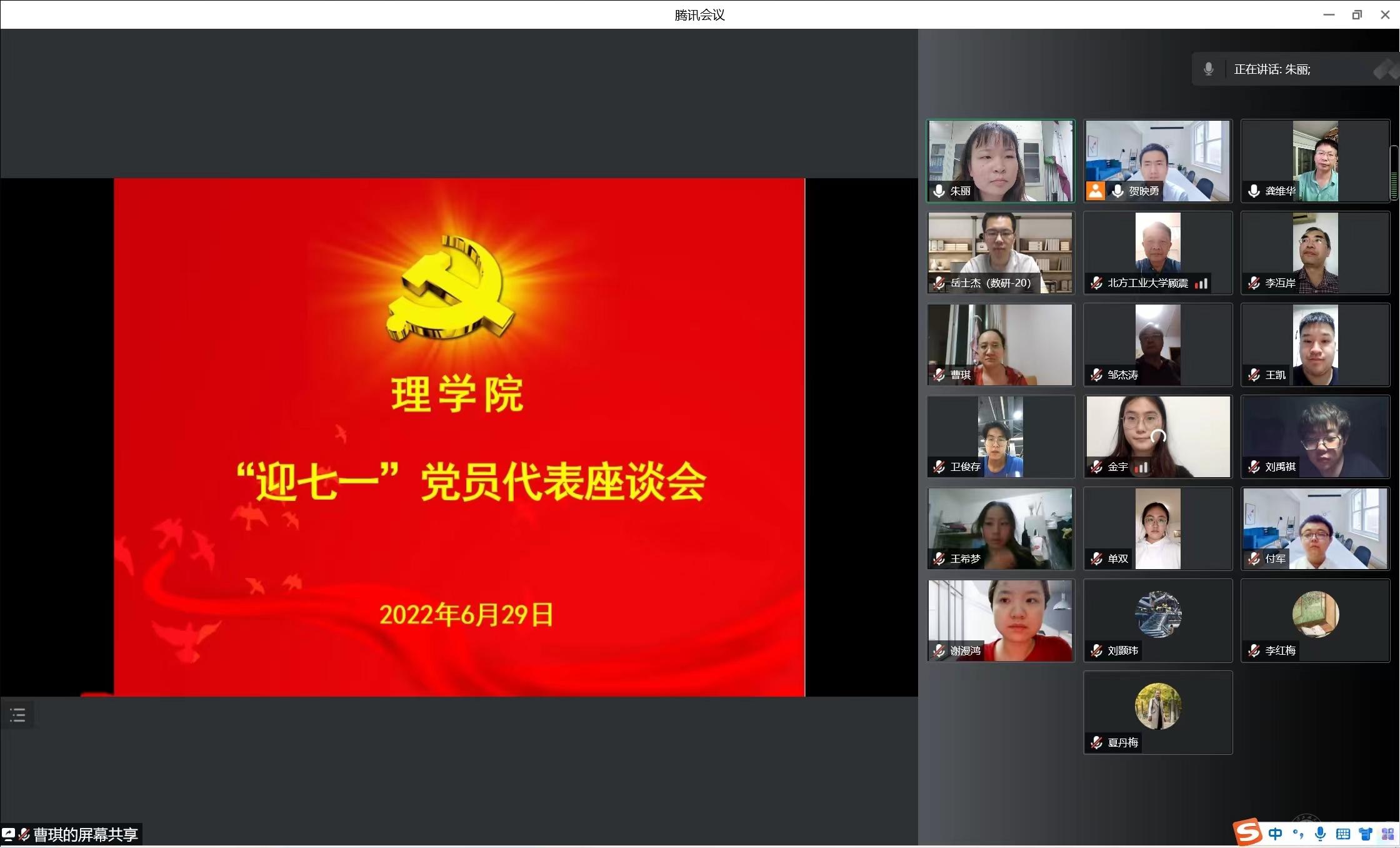Click the 腾讯会议 title bar text
The height and width of the screenshot is (848, 1400).
[699, 14]
